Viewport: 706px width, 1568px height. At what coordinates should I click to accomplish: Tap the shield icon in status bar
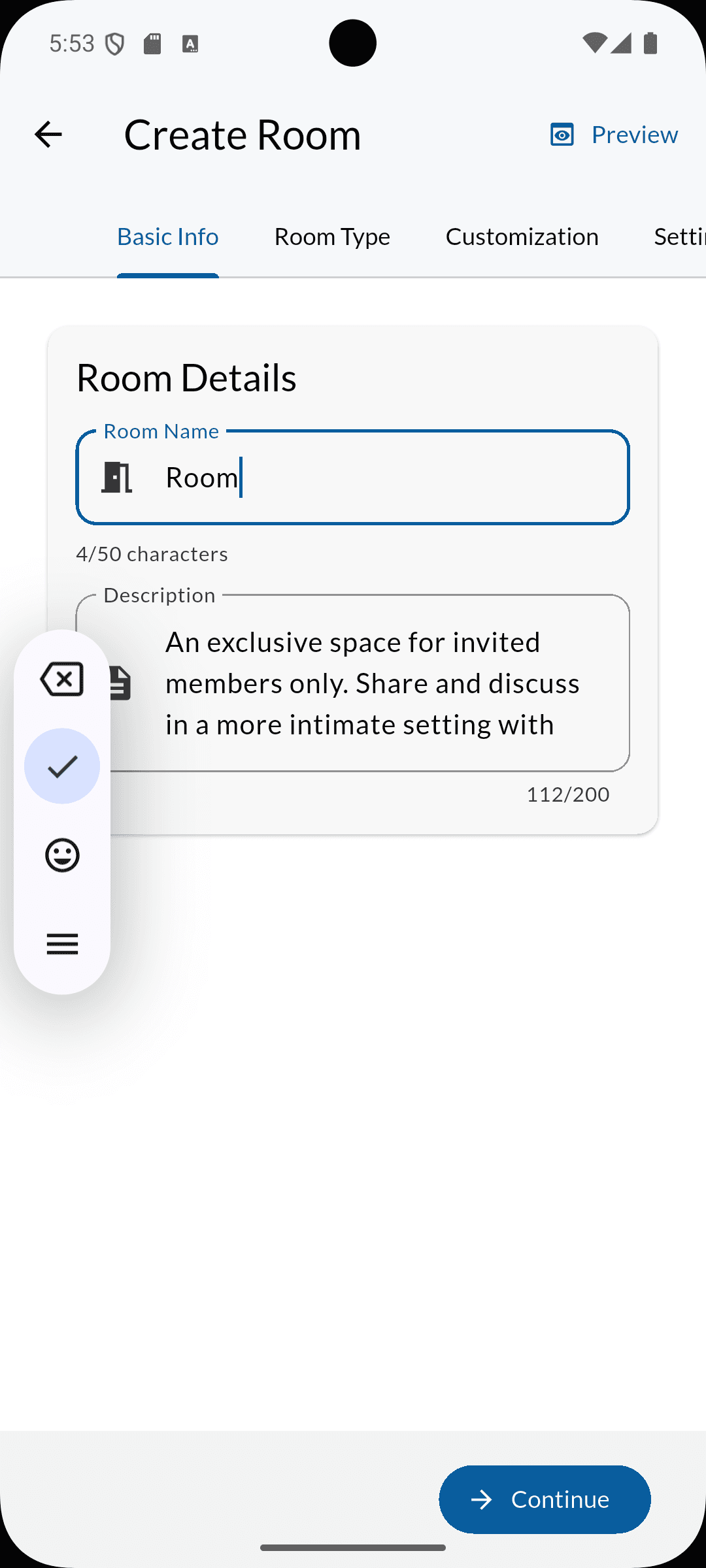(115, 44)
